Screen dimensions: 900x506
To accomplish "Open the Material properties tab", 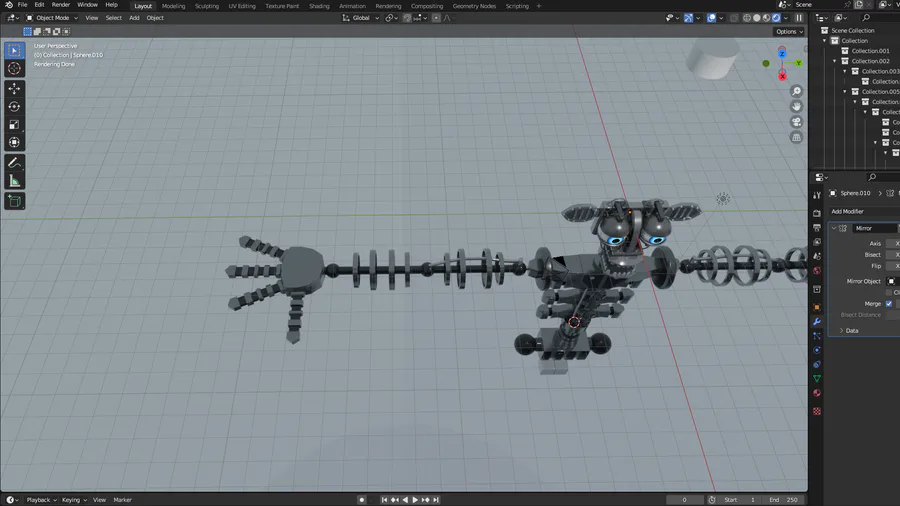I will 817,394.
